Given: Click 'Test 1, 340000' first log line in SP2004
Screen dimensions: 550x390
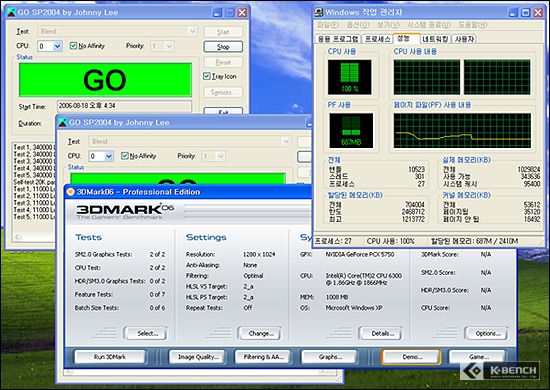Looking at the screenshot, I should coord(33,147).
